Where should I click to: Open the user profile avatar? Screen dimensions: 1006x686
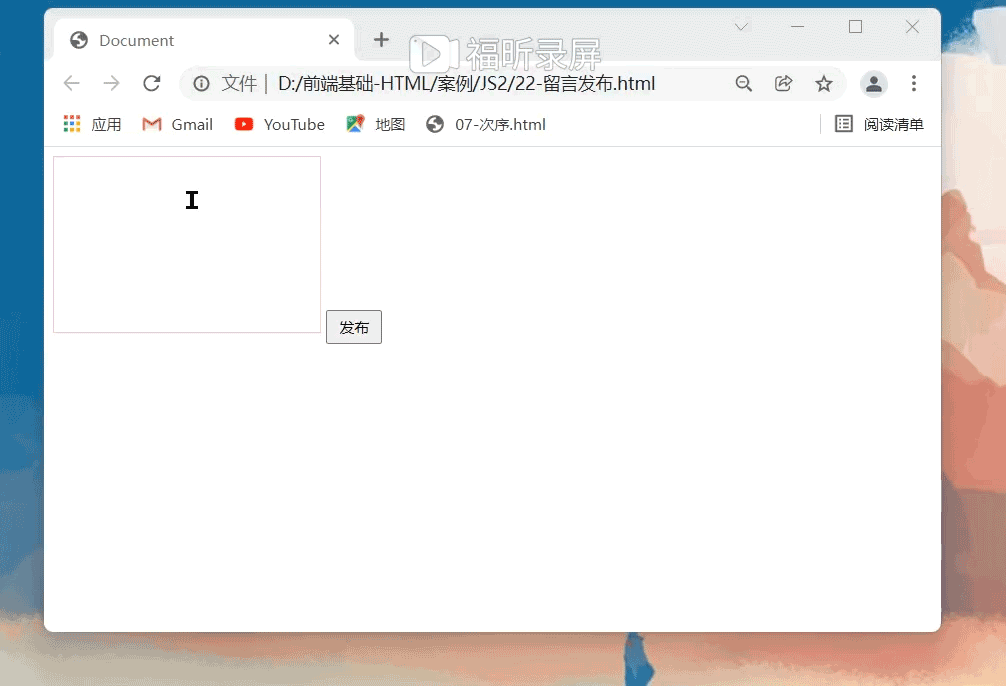[874, 84]
